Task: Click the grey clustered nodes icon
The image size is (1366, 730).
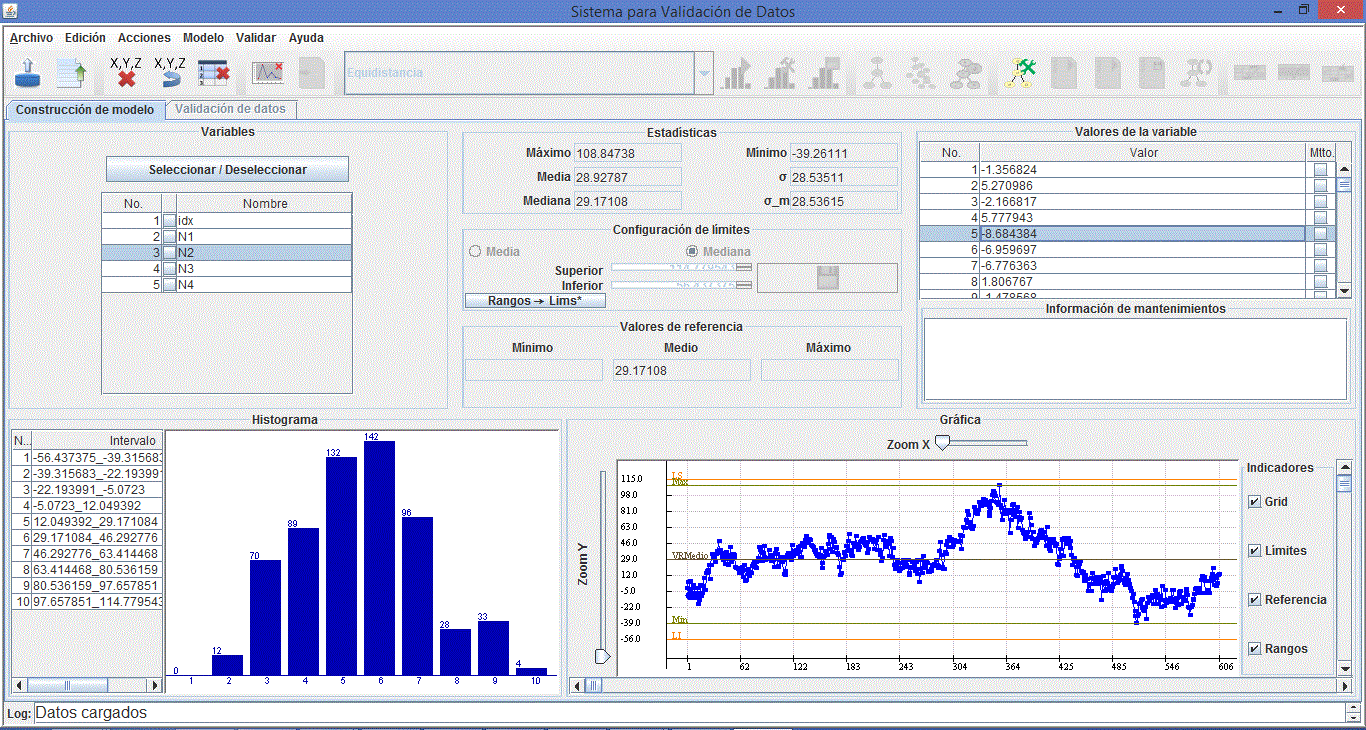Action: pyautogui.click(x=966, y=73)
